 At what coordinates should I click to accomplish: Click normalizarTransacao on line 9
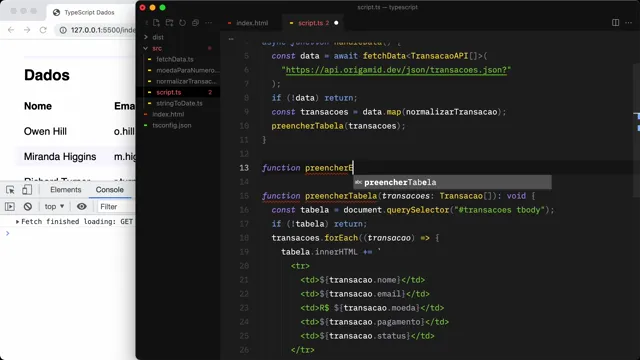tap(451, 112)
